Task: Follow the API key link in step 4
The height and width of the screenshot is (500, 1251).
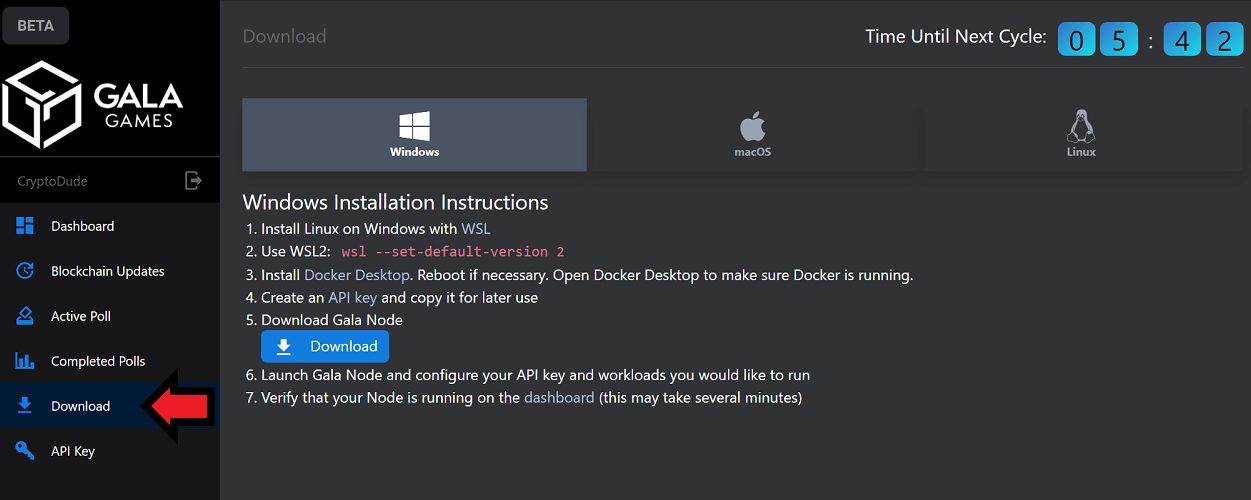Action: click(x=353, y=298)
